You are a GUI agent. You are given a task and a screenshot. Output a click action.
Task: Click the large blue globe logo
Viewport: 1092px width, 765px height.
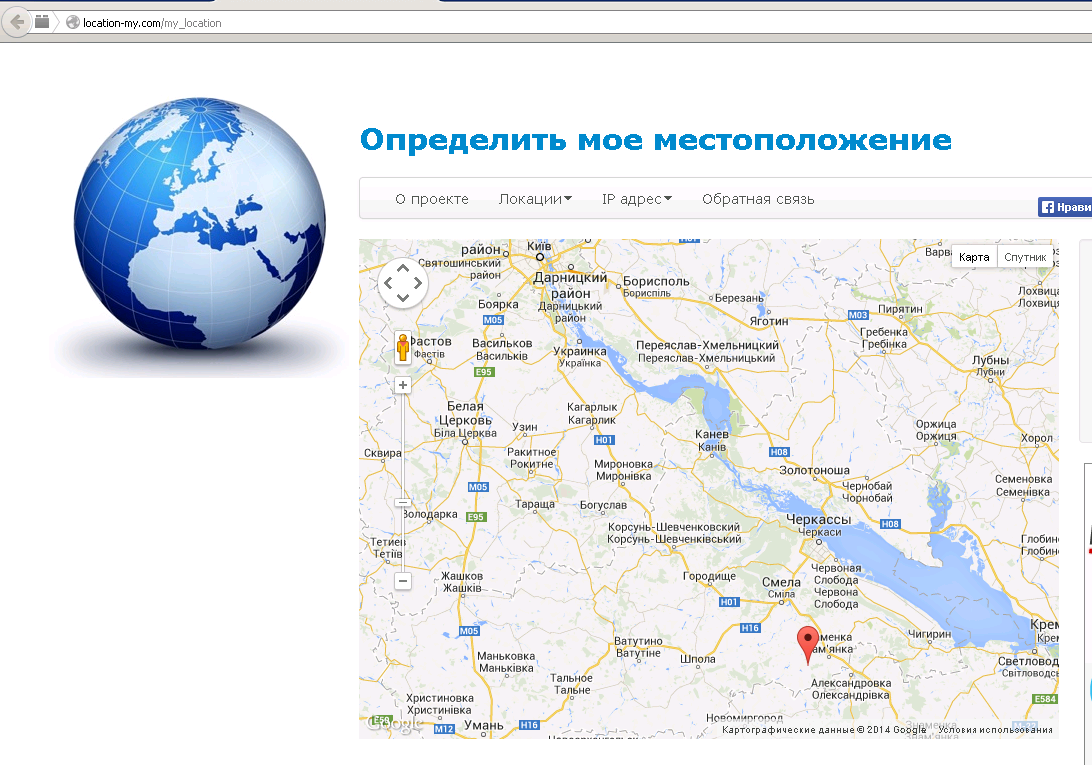(200, 224)
